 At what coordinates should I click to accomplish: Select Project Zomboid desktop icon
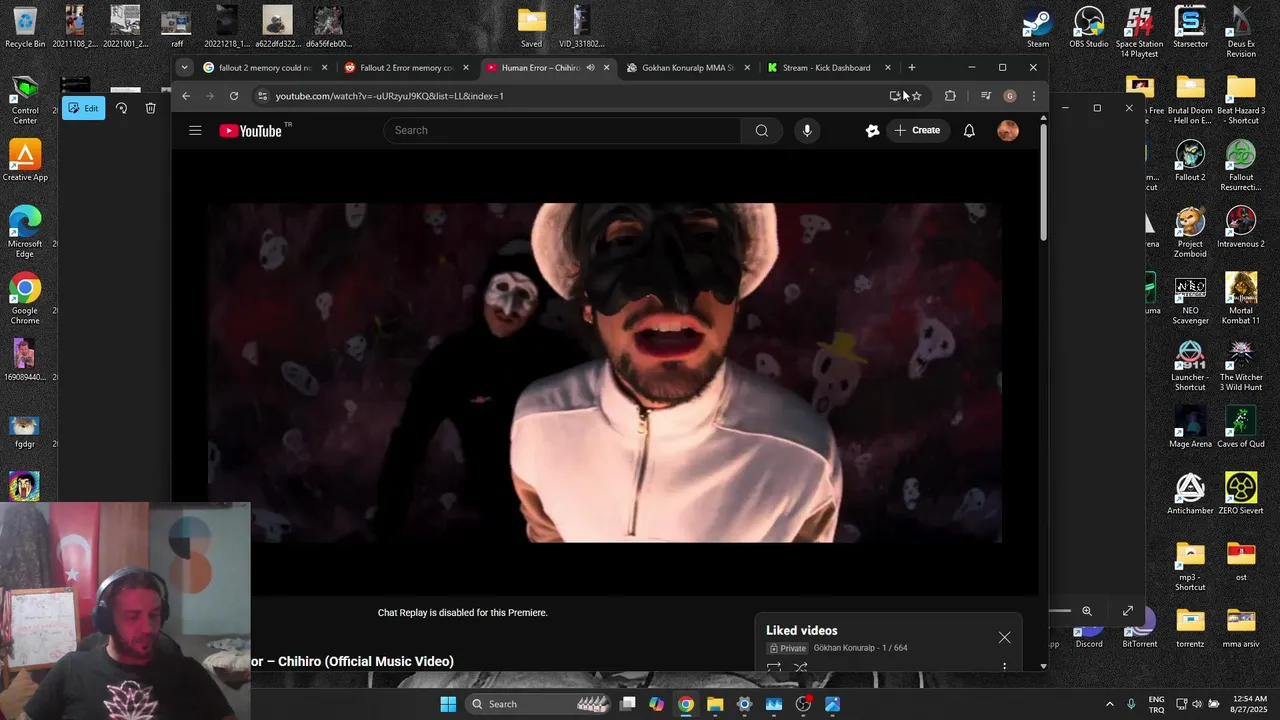coord(1190,232)
